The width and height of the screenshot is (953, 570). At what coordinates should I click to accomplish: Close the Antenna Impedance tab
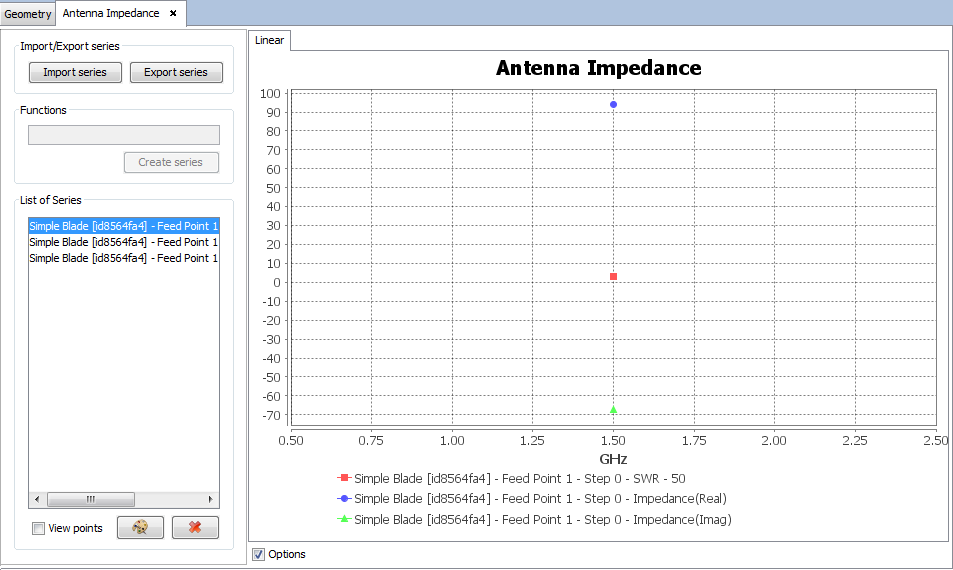coord(173,13)
